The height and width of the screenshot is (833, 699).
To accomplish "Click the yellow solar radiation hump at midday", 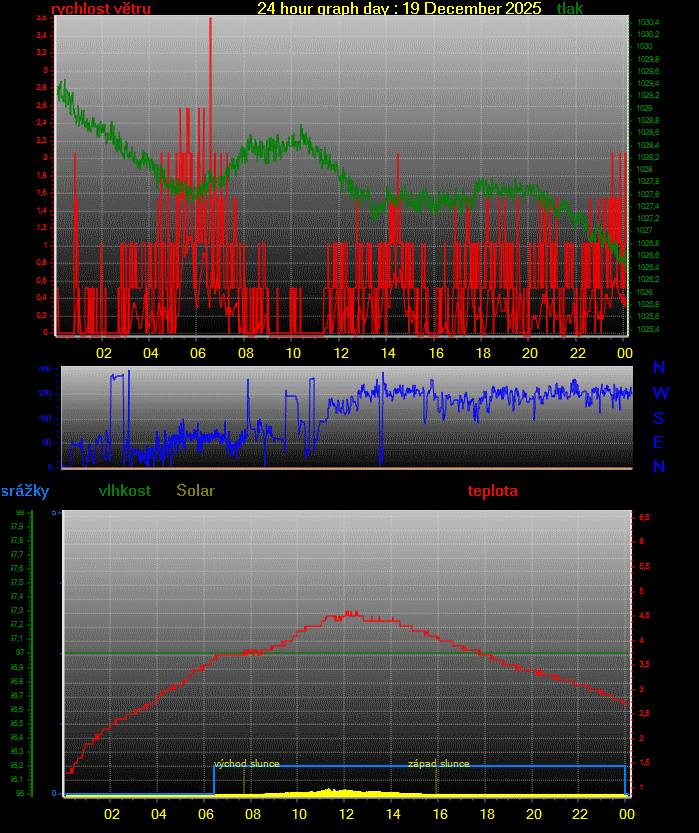I will (x=345, y=792).
